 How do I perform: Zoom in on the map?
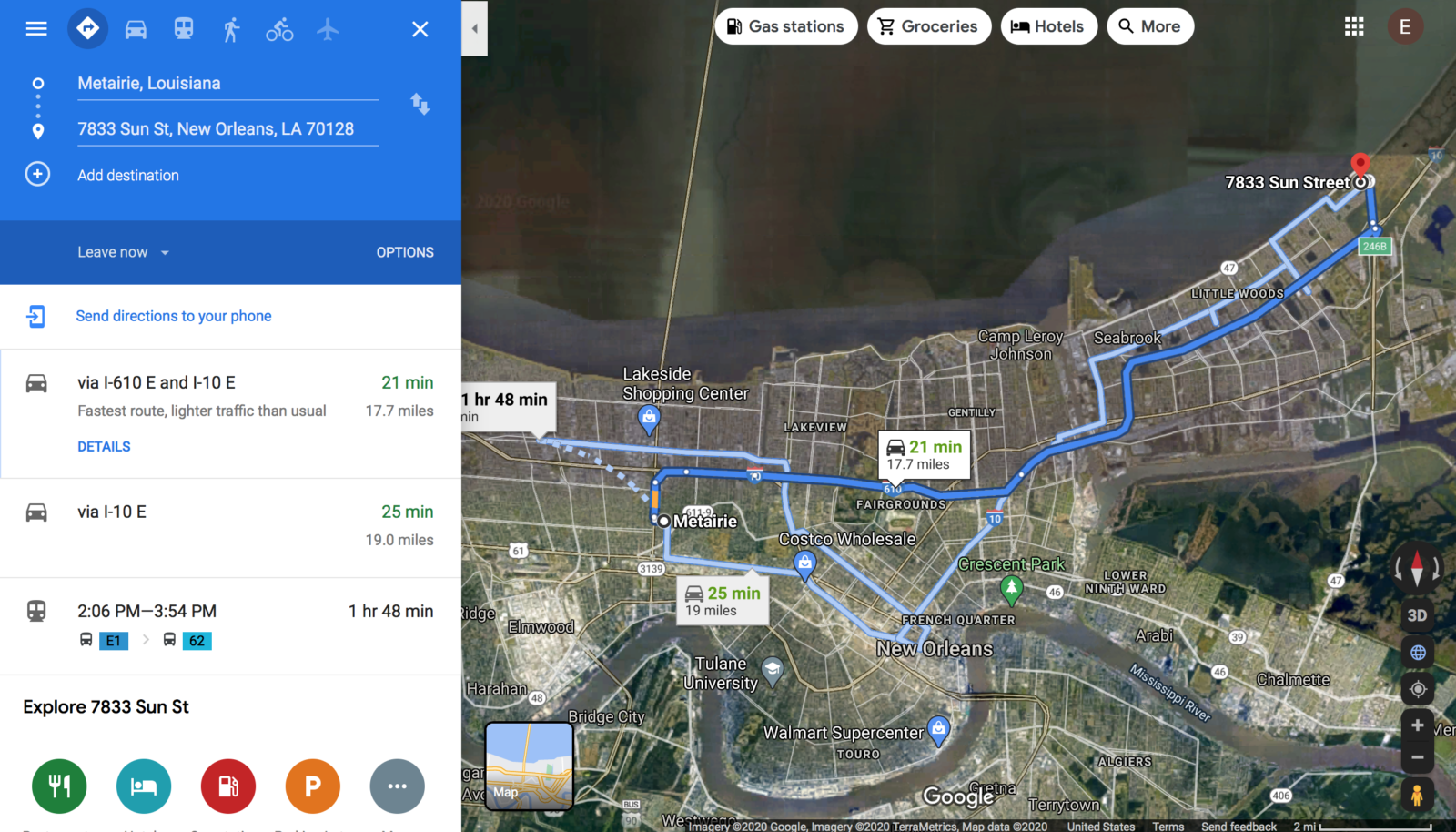(x=1417, y=725)
